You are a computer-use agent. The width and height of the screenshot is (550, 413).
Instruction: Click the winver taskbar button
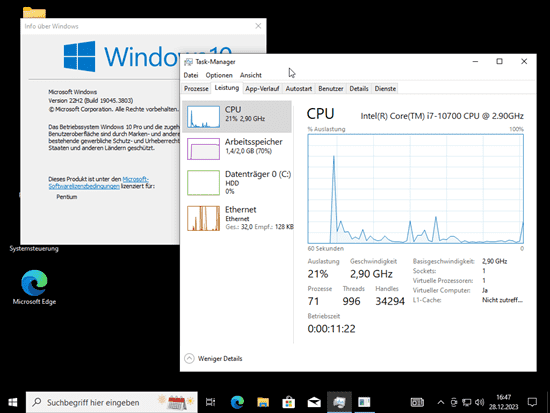pos(364,402)
